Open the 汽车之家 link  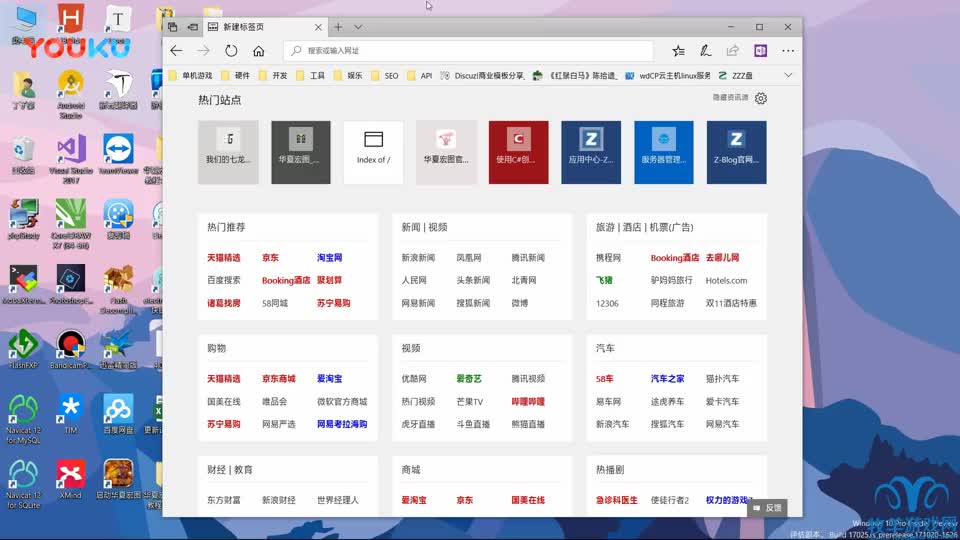[667, 379]
